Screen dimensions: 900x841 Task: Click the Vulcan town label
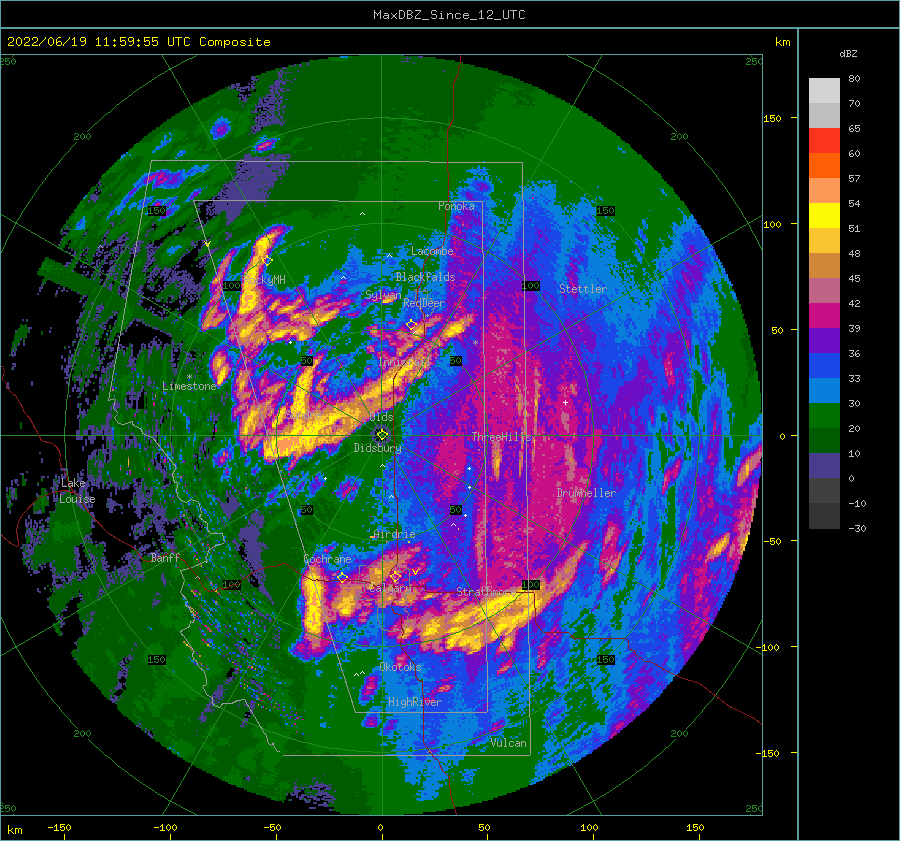coord(509,743)
